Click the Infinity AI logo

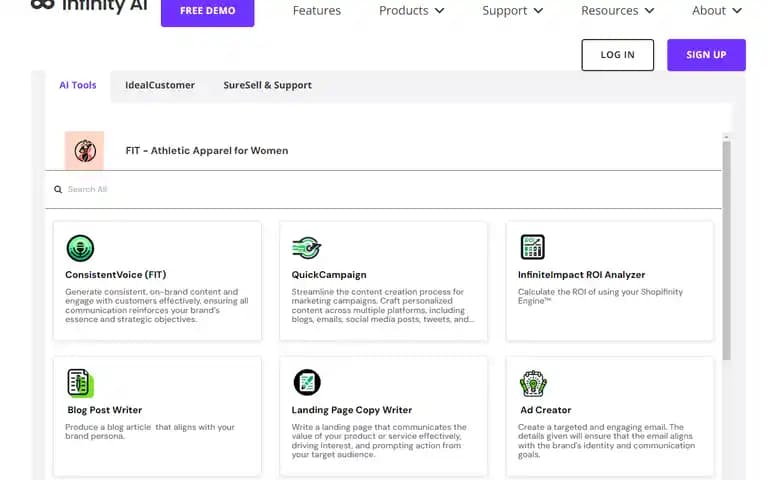point(89,6)
